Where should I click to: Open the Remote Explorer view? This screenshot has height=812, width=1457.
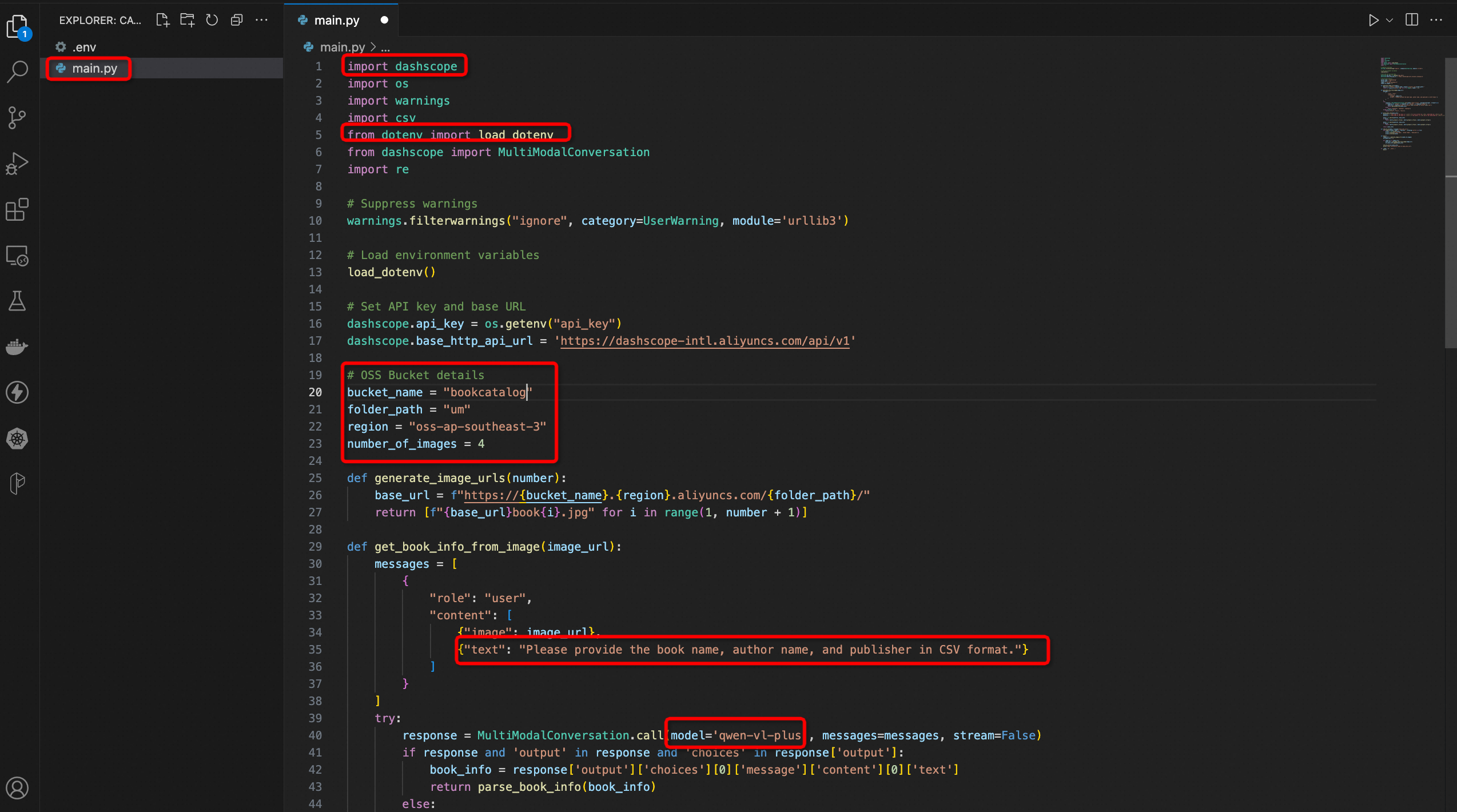click(17, 256)
